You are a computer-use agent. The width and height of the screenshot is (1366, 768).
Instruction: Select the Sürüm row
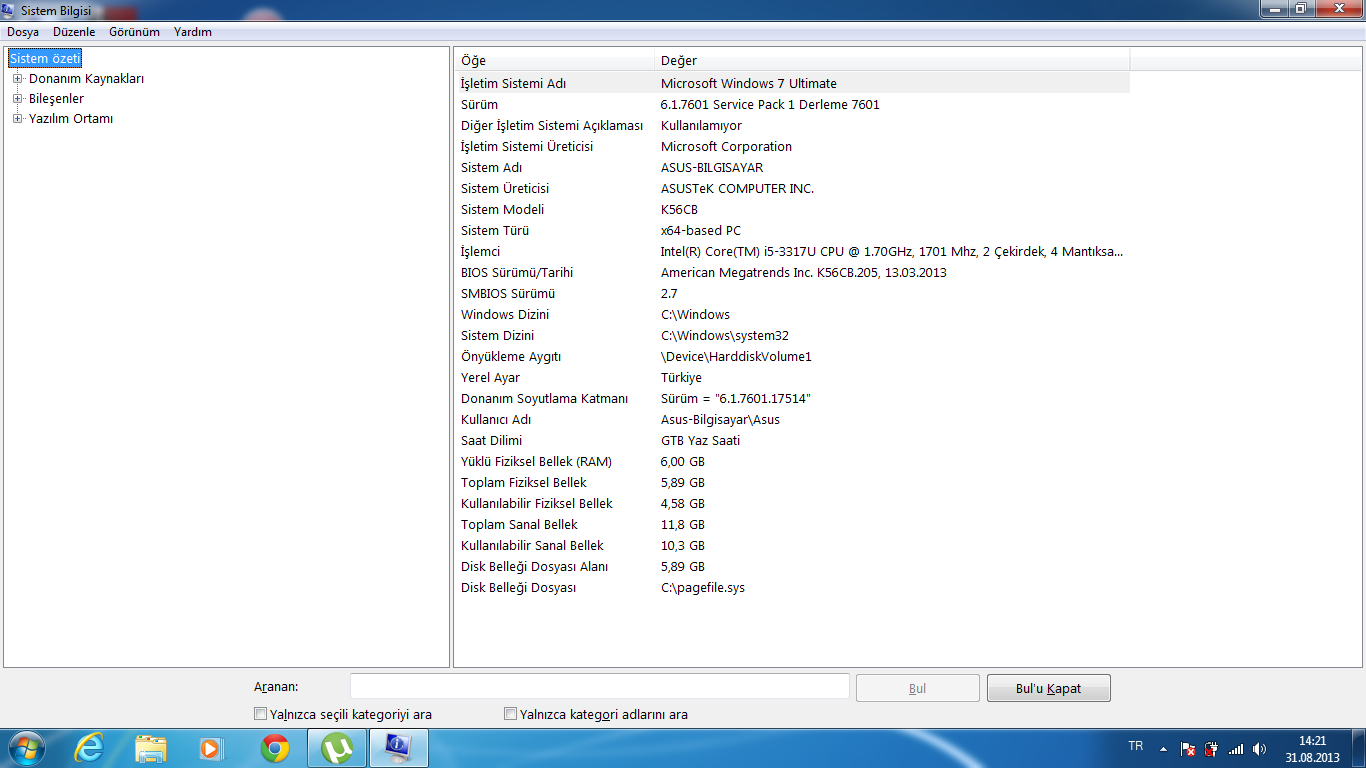793,104
